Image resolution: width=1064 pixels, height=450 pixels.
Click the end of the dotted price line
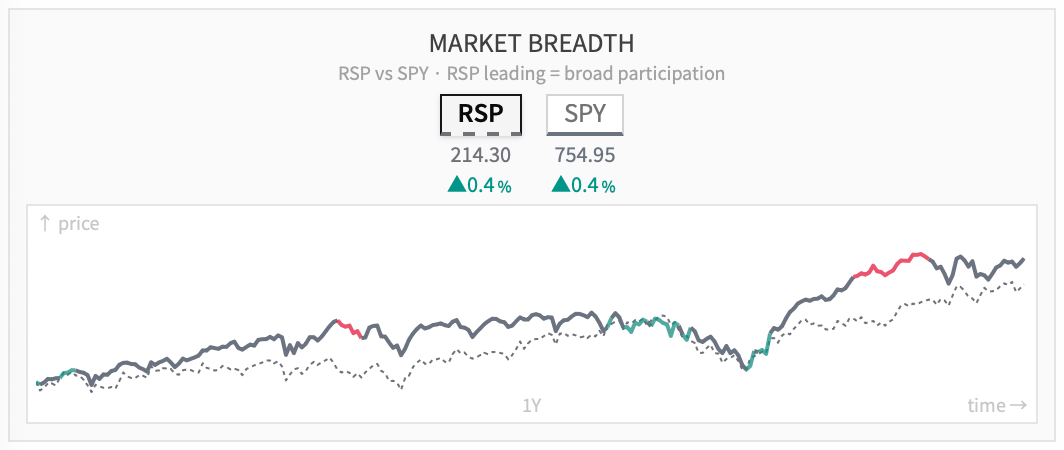pos(1022,286)
